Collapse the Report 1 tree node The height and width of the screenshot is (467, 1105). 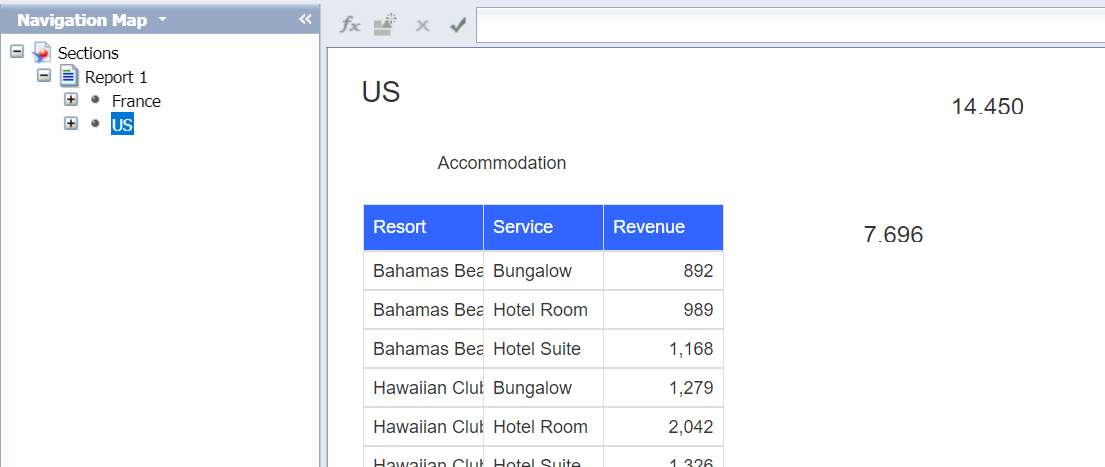pos(44,76)
